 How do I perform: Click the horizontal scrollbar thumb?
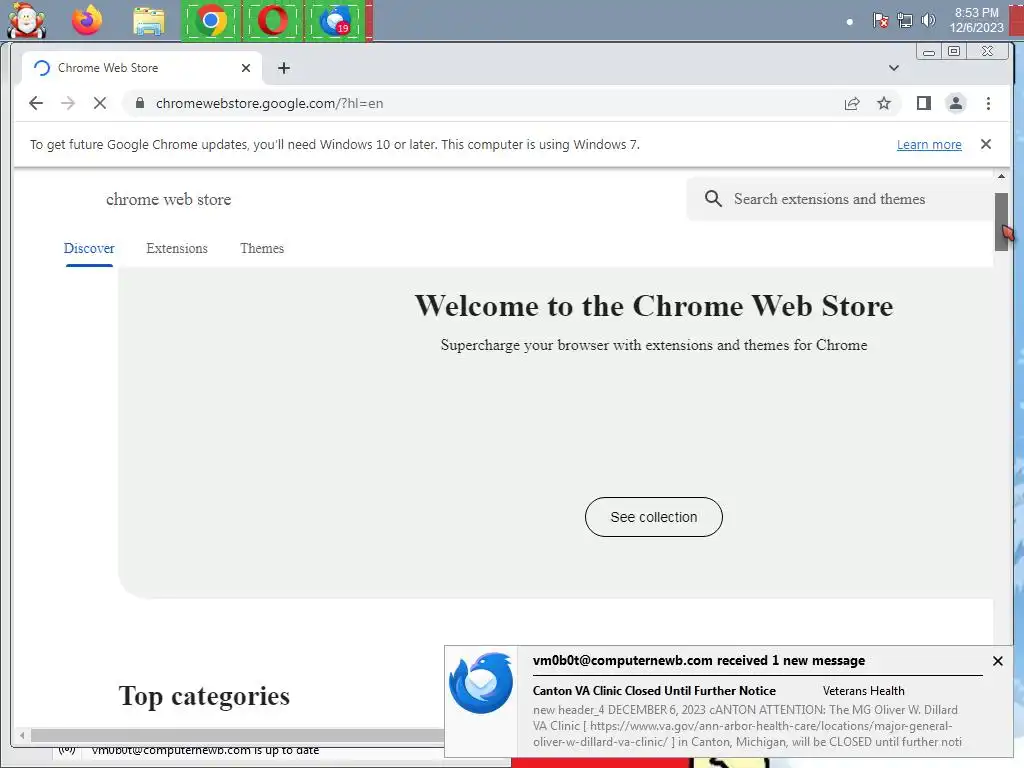(x=238, y=735)
